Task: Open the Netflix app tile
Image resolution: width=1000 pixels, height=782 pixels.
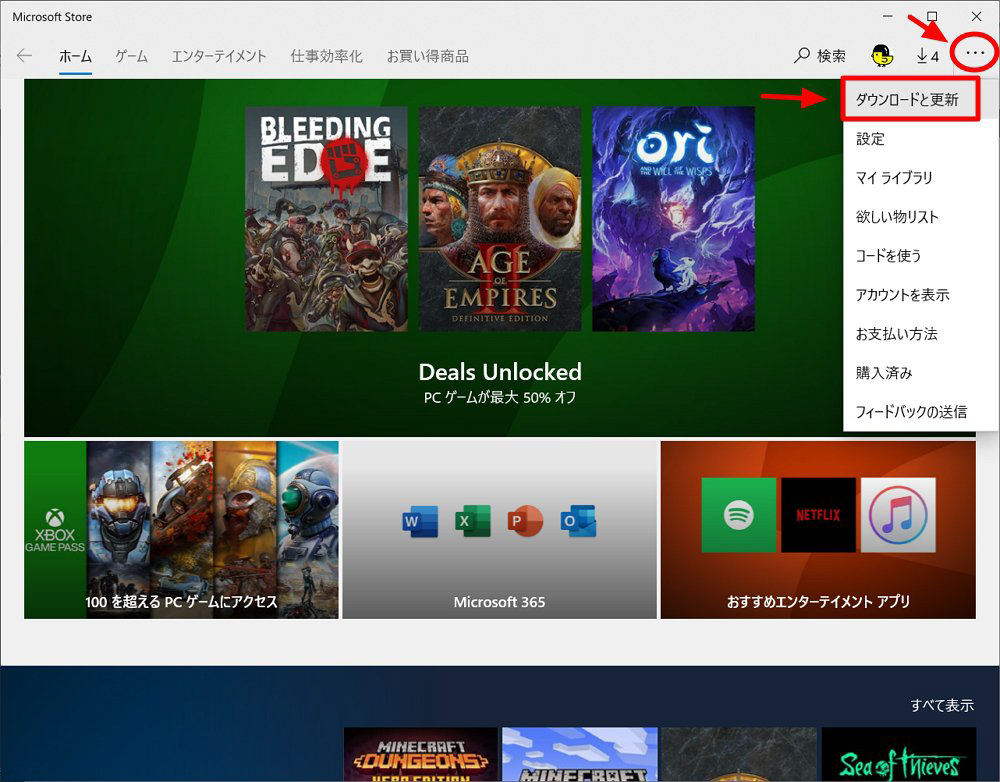Action: tap(818, 515)
